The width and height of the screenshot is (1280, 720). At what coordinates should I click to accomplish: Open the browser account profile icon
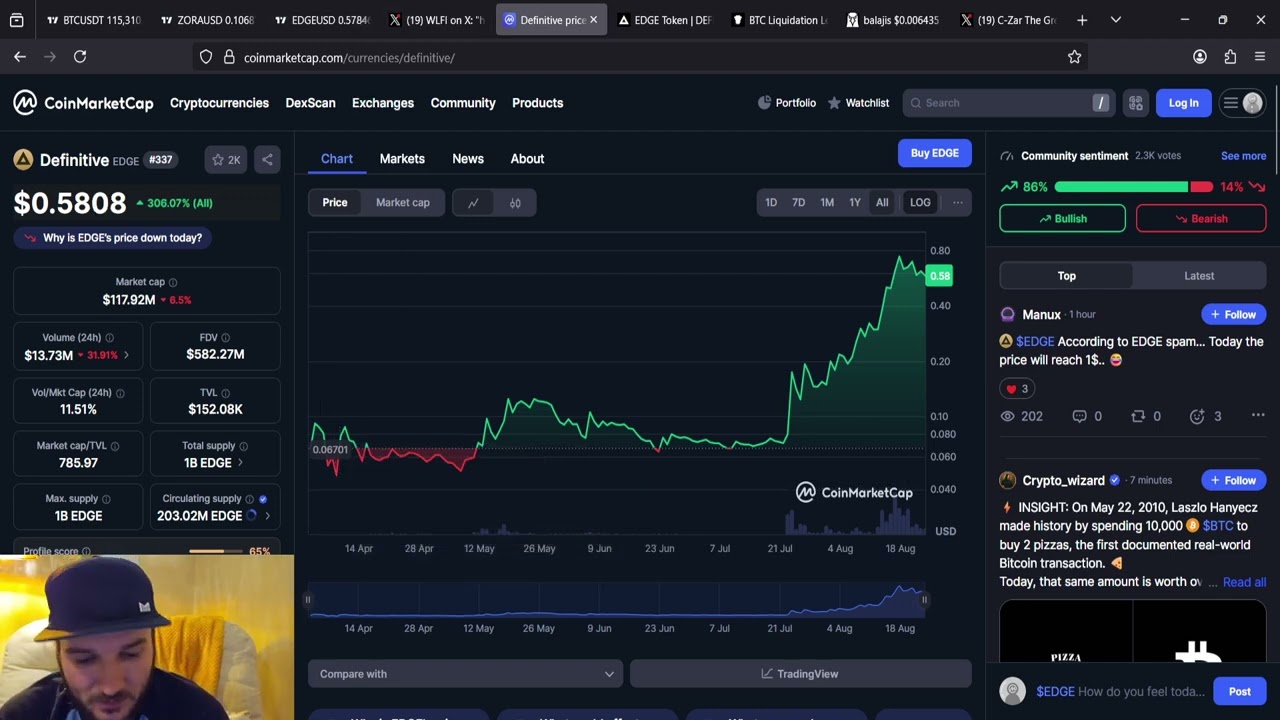pos(1200,57)
